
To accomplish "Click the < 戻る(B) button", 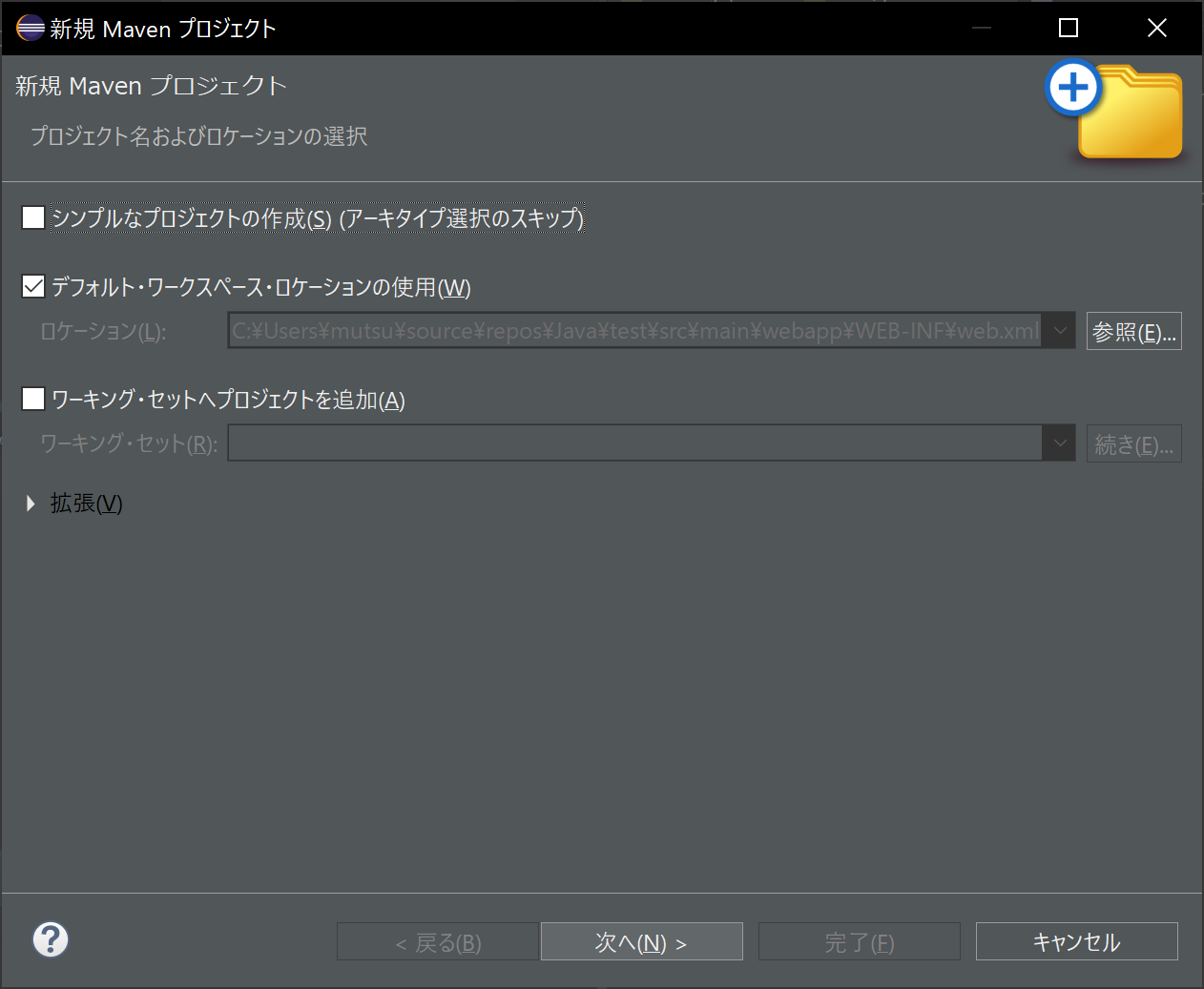I will coord(438,941).
